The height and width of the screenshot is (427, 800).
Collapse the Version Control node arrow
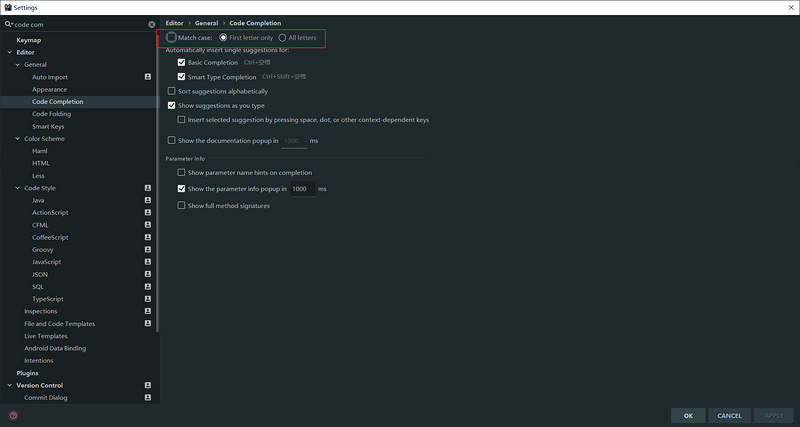pos(9,385)
